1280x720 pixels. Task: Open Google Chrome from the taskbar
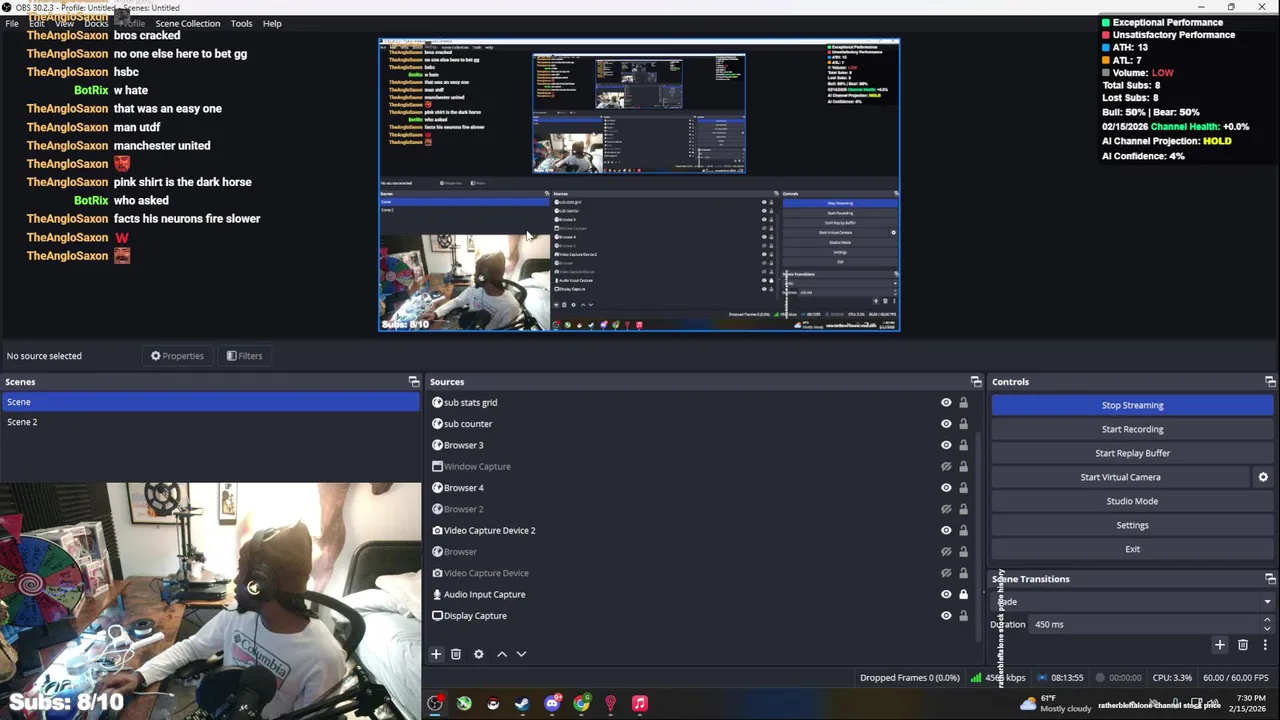coord(581,704)
